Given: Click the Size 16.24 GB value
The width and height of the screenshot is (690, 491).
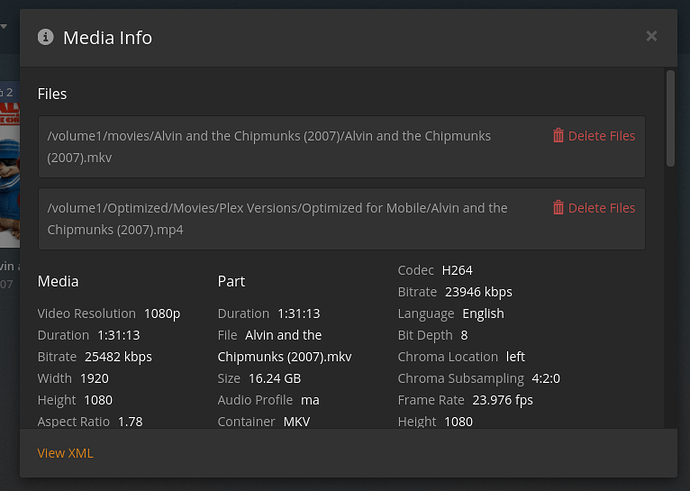Looking at the screenshot, I should (x=275, y=378).
